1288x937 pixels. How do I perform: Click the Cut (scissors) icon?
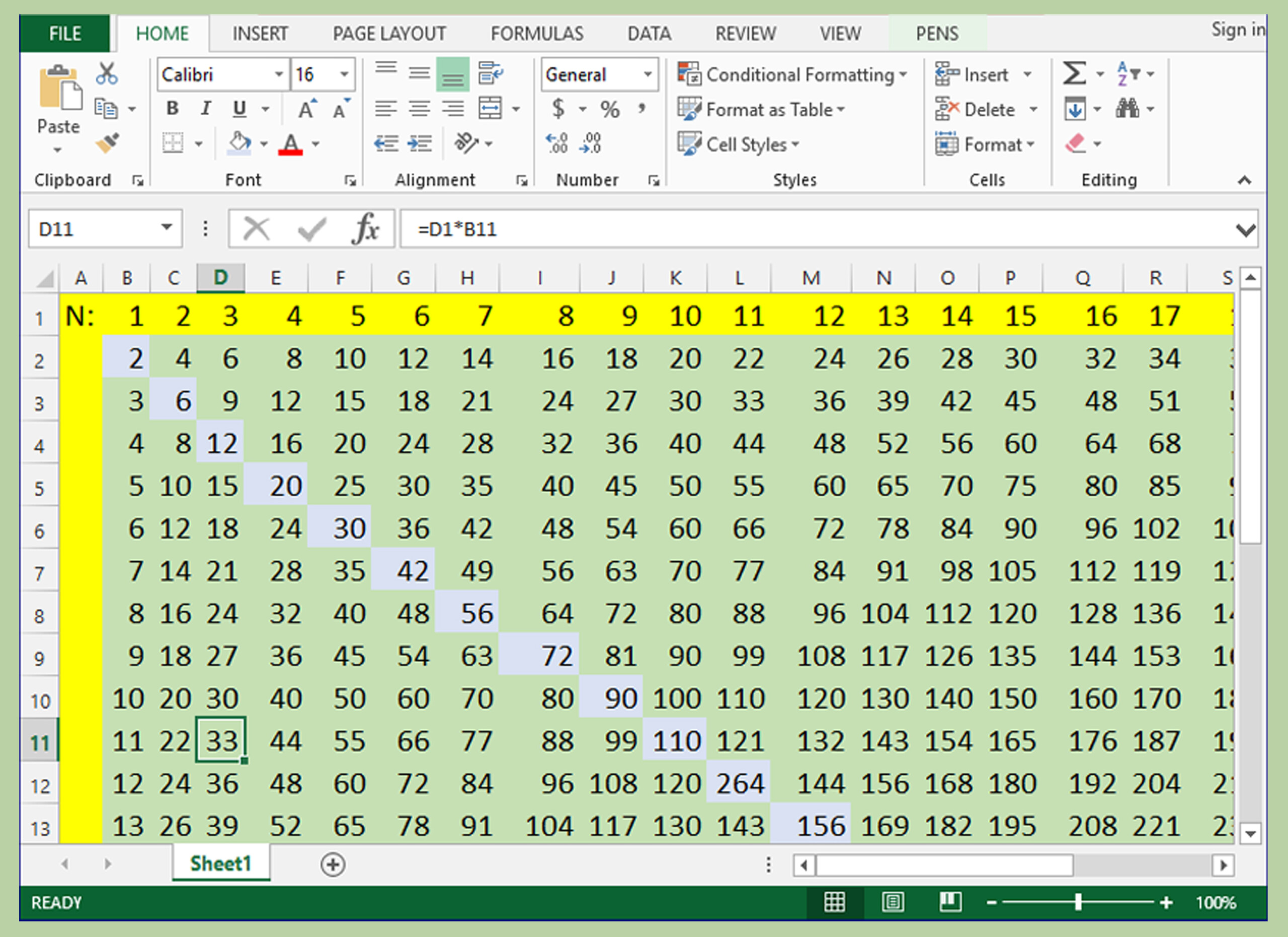pos(106,72)
